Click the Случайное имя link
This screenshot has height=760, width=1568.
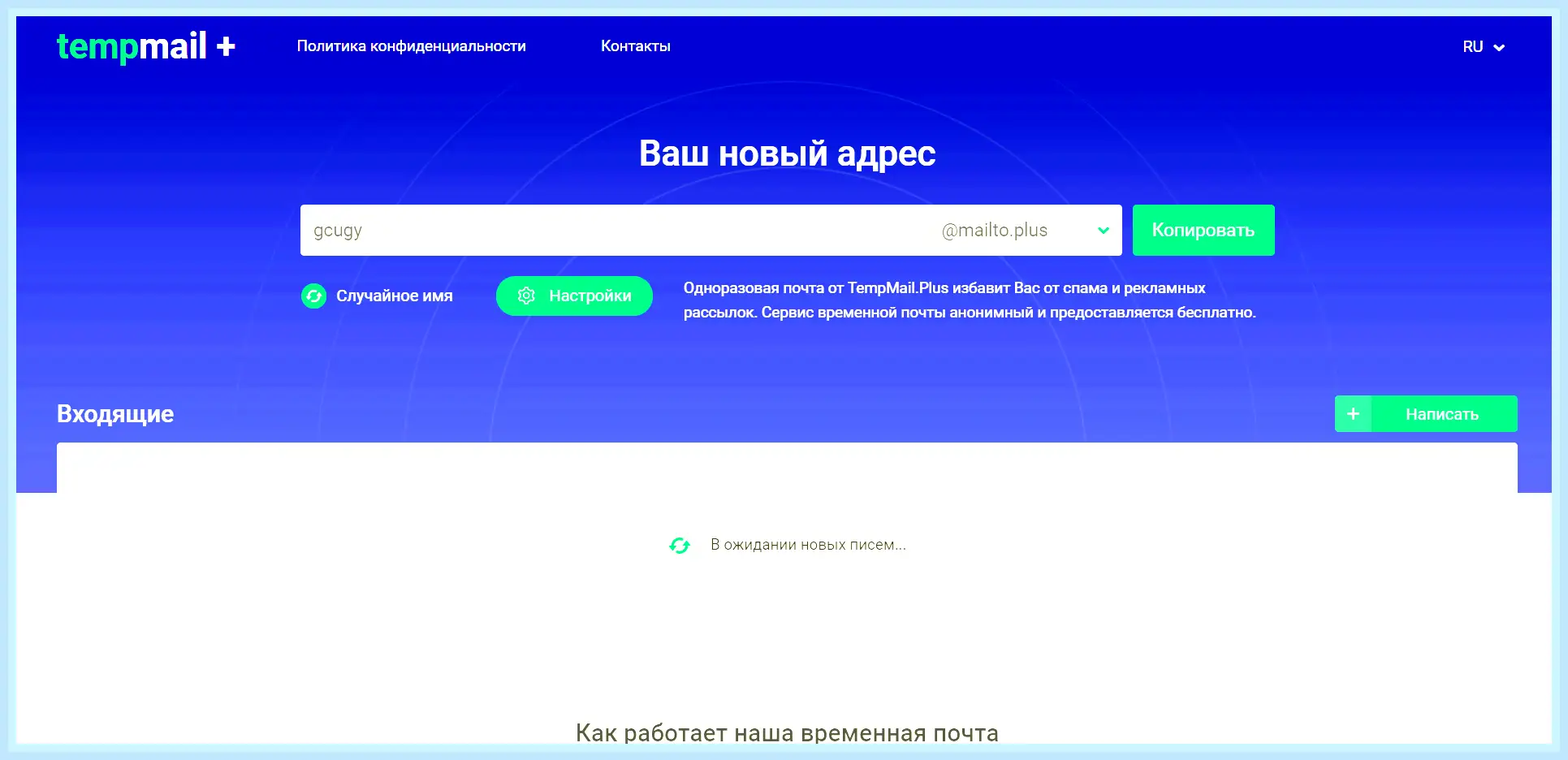pos(395,296)
